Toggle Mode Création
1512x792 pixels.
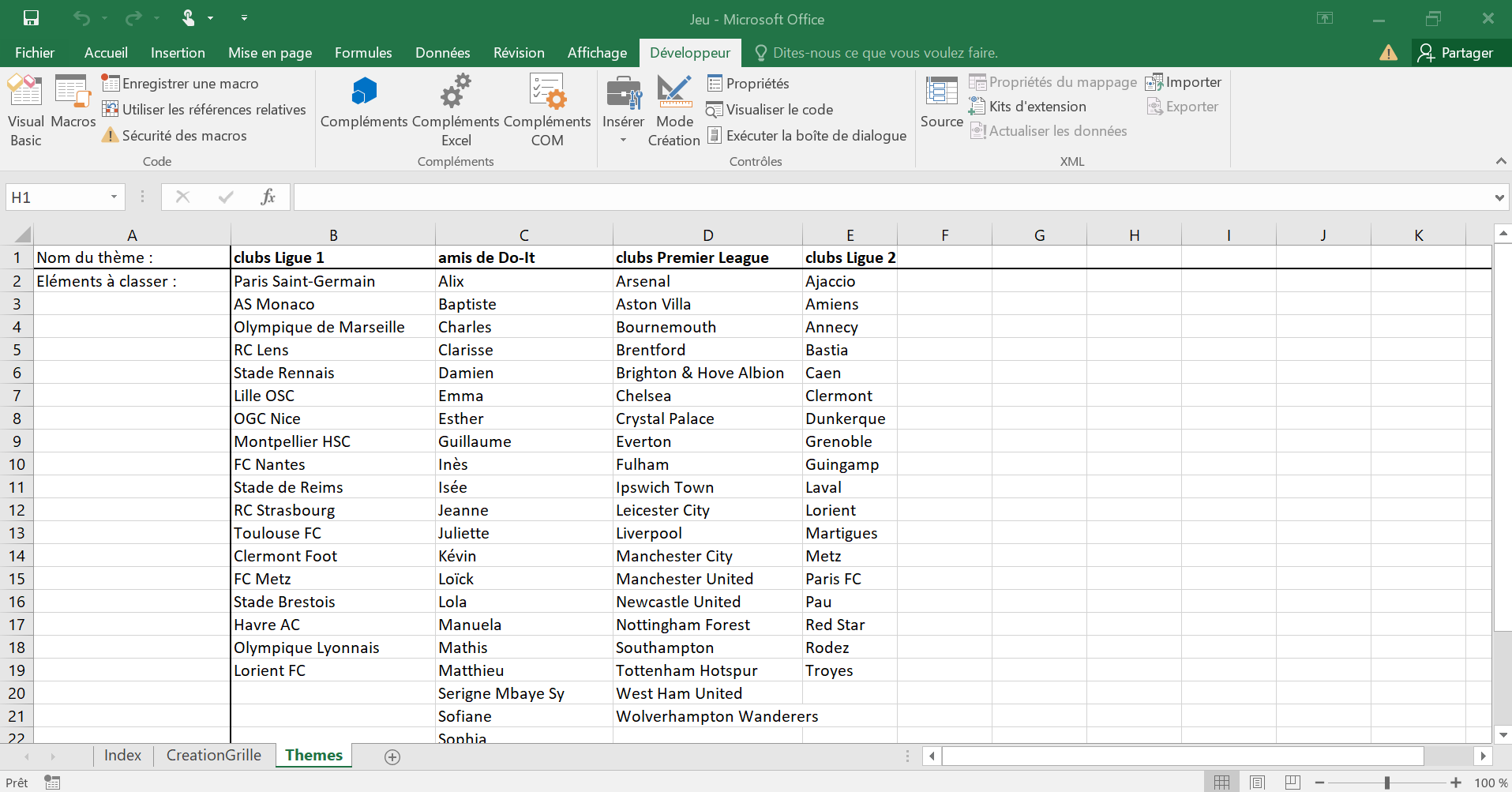[674, 111]
